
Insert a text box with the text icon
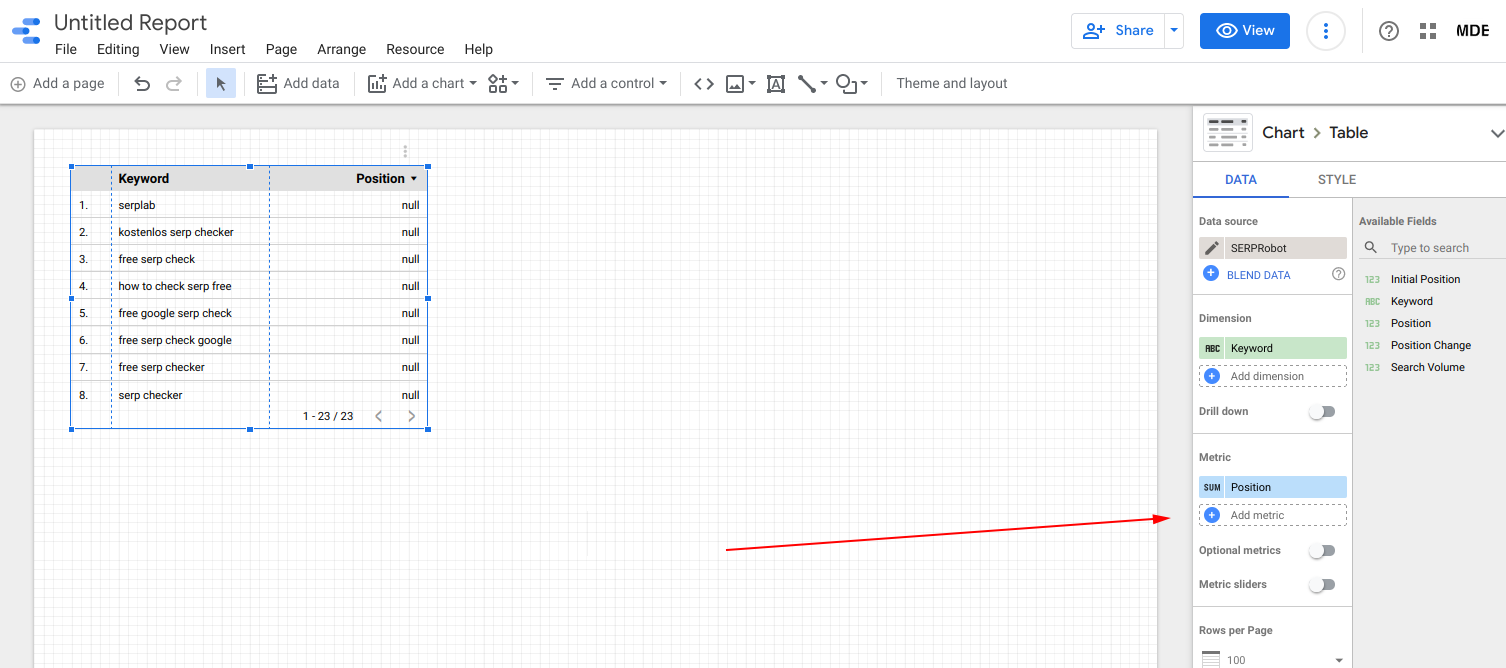(776, 84)
